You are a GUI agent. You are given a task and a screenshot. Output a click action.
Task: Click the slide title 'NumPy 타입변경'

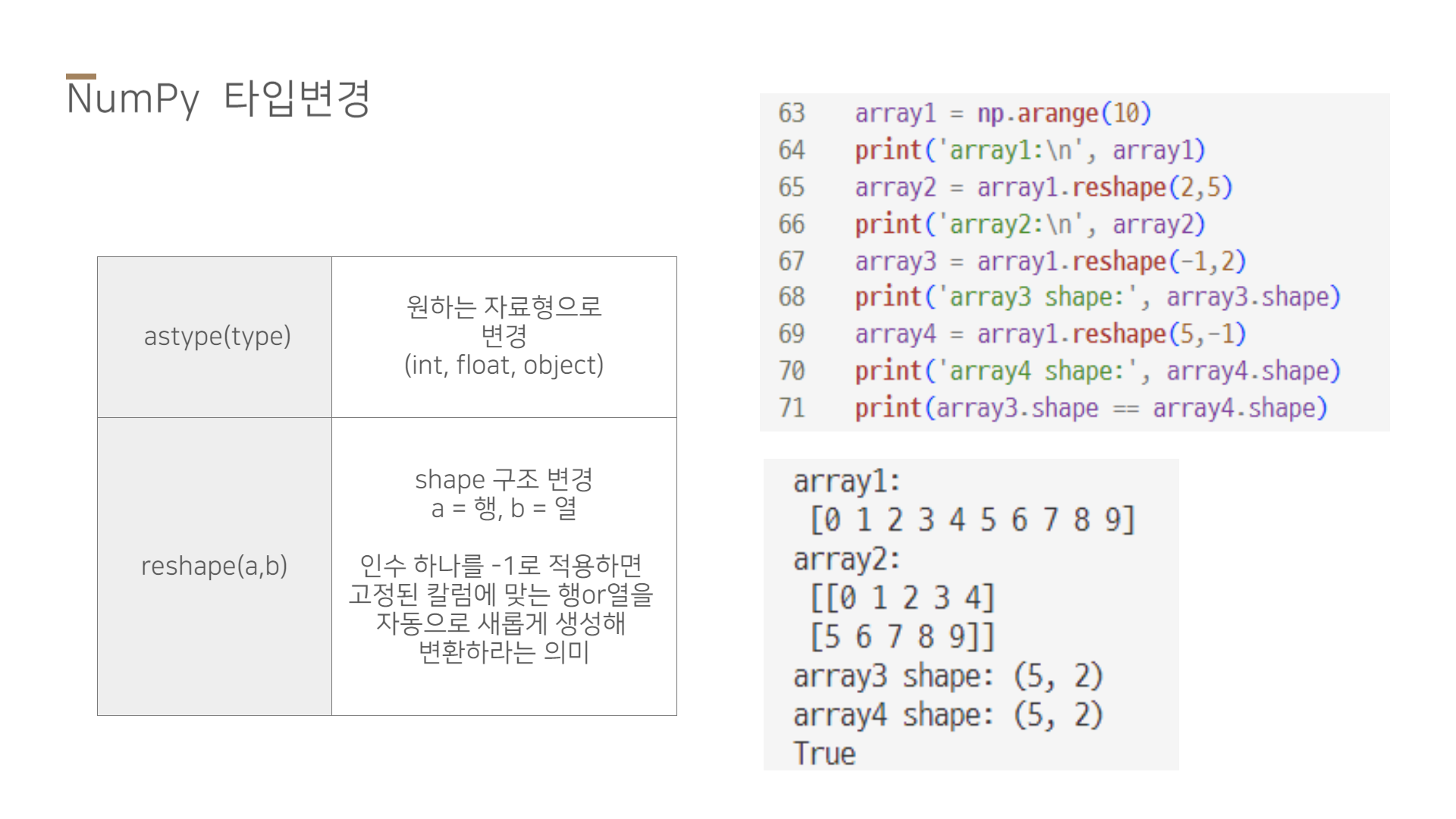coord(218,99)
